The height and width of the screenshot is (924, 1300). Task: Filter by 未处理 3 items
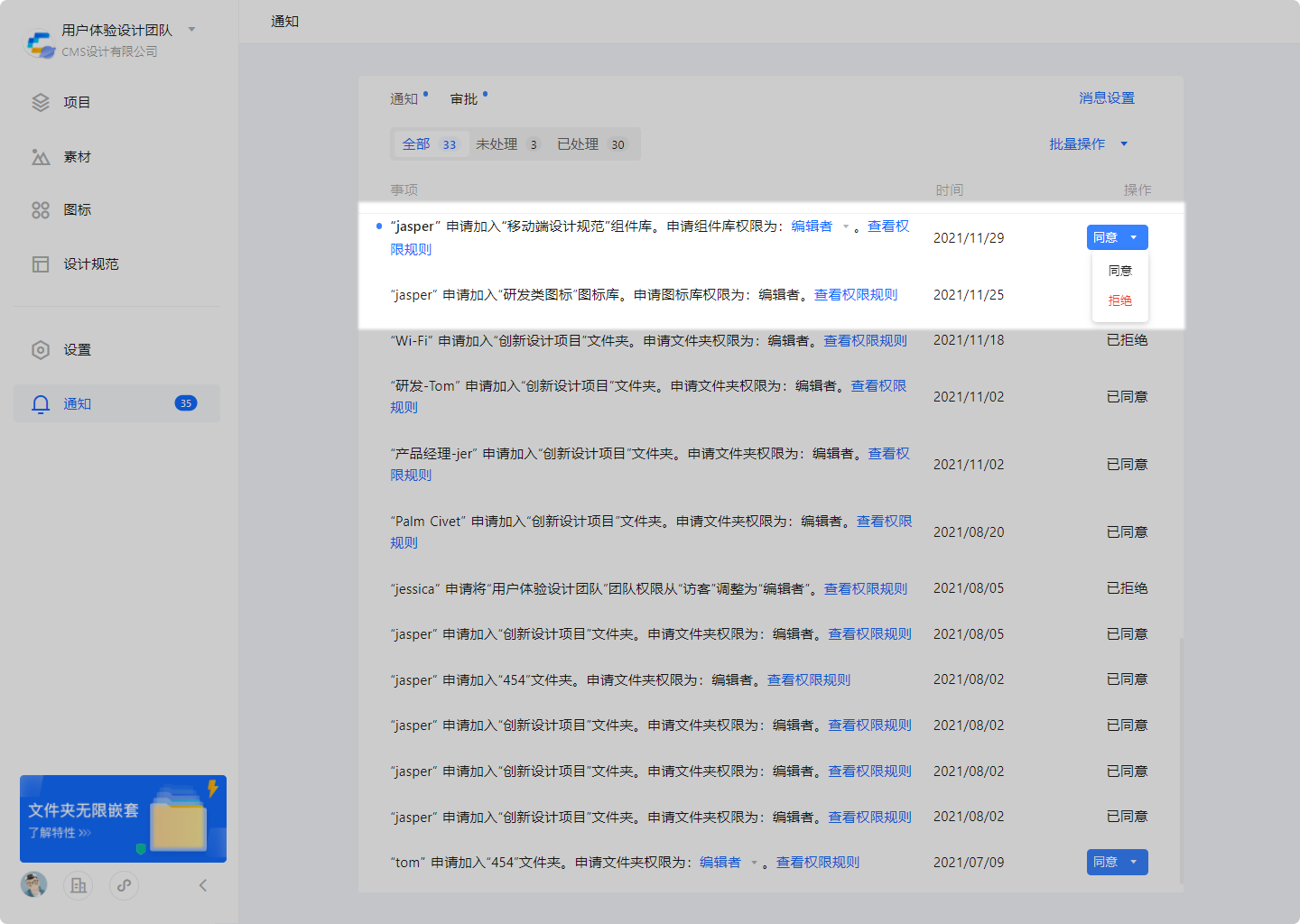(508, 144)
